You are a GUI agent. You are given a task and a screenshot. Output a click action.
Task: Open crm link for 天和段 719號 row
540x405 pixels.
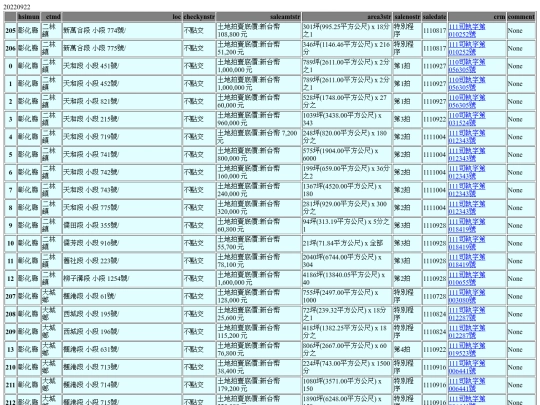(x=467, y=137)
